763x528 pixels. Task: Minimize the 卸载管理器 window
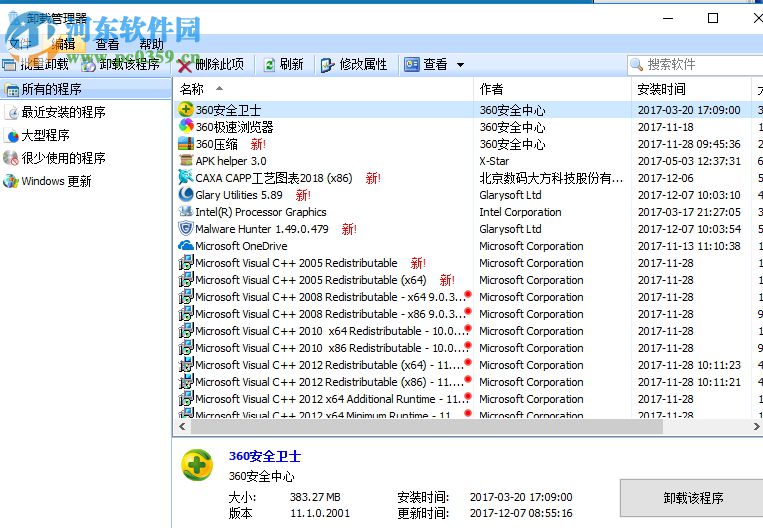click(x=668, y=18)
